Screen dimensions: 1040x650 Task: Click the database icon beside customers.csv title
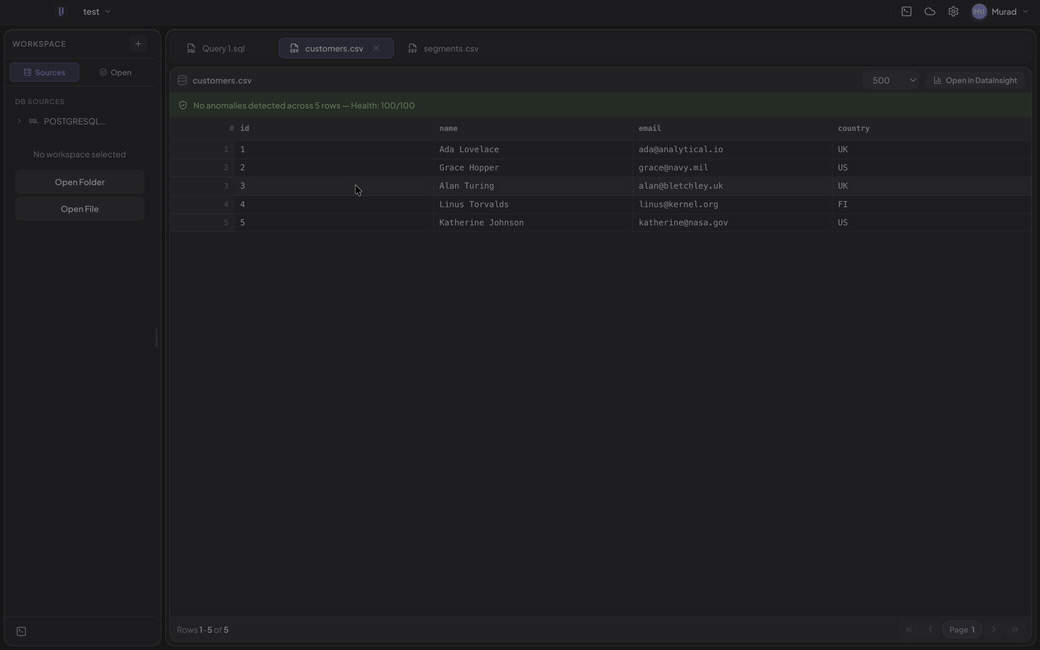182,80
